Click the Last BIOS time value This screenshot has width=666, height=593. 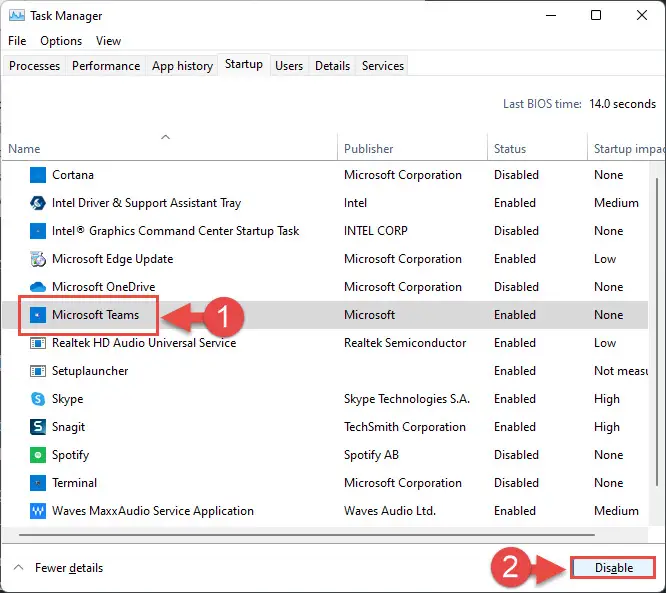pyautogui.click(x=623, y=104)
